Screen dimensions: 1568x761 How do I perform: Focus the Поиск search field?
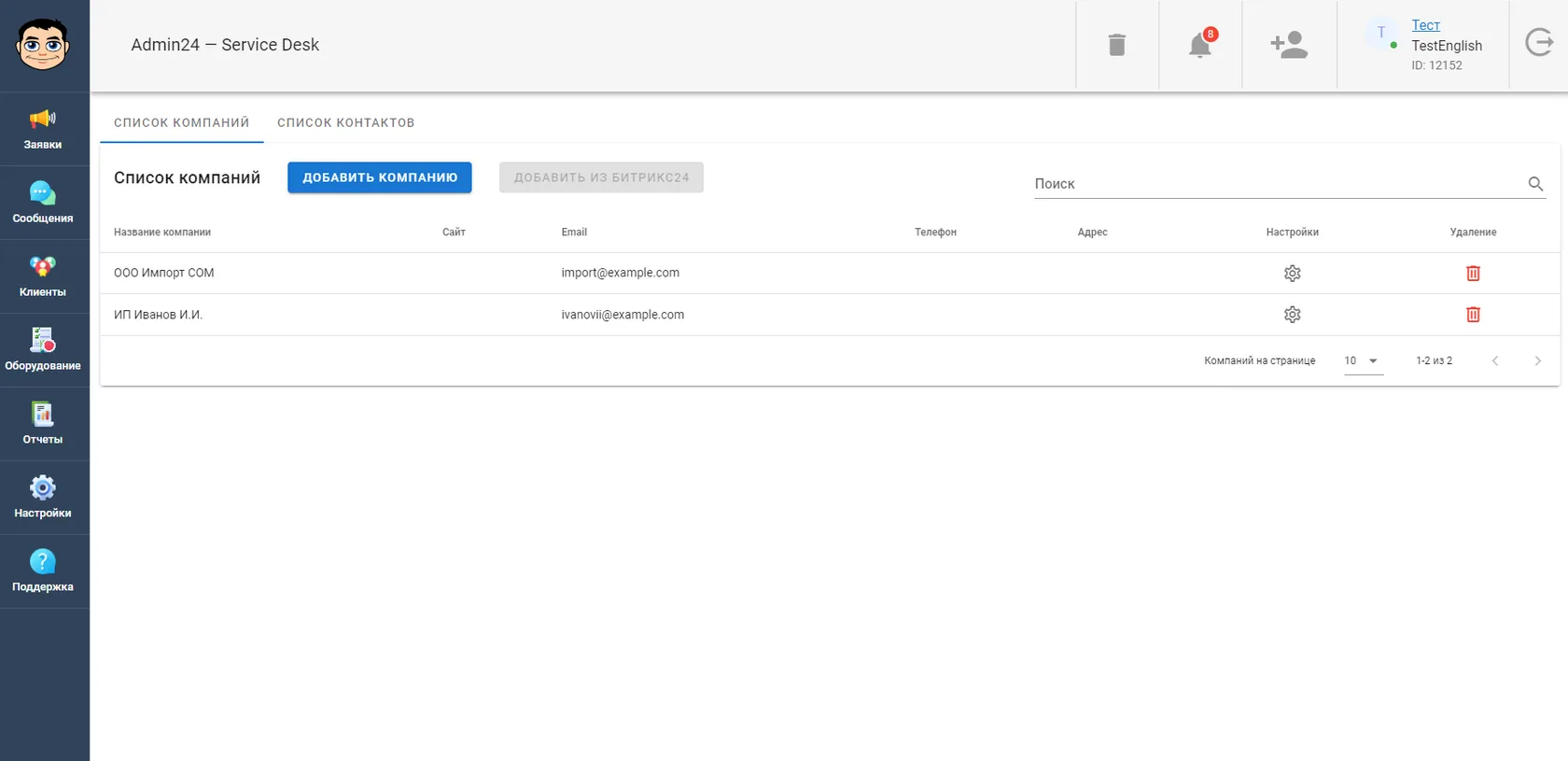coord(1279,184)
